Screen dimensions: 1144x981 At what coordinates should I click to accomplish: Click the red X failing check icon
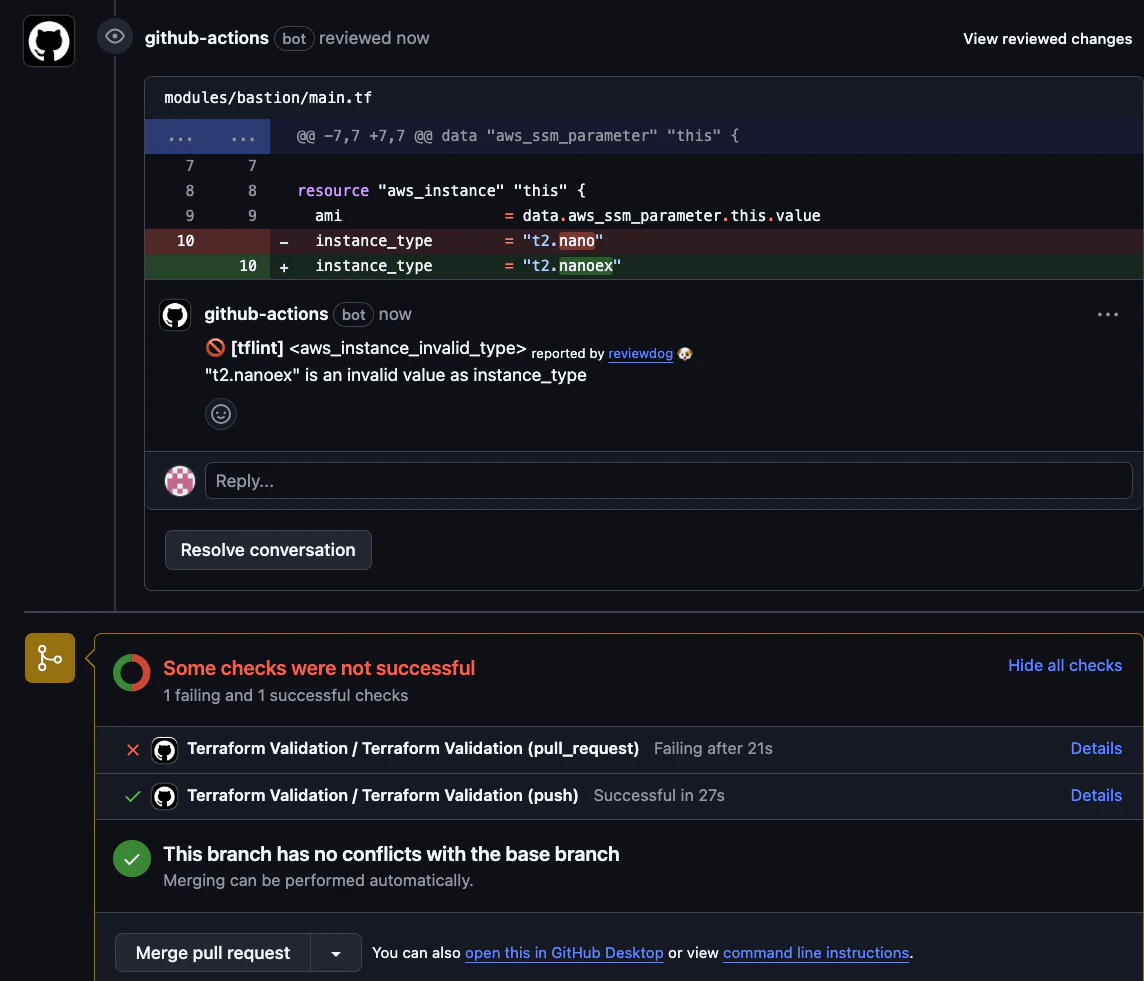click(x=133, y=750)
